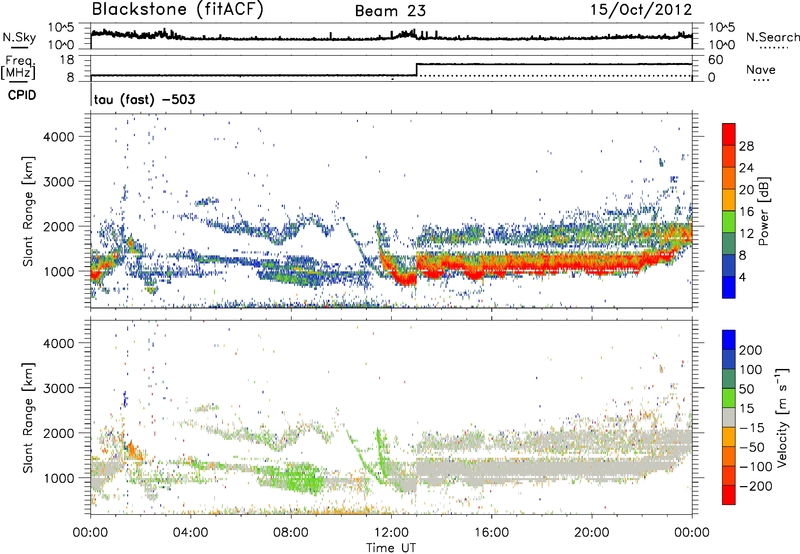The height and width of the screenshot is (554, 800).
Task: Click the 'Nave' legend label
Action: tap(761, 70)
